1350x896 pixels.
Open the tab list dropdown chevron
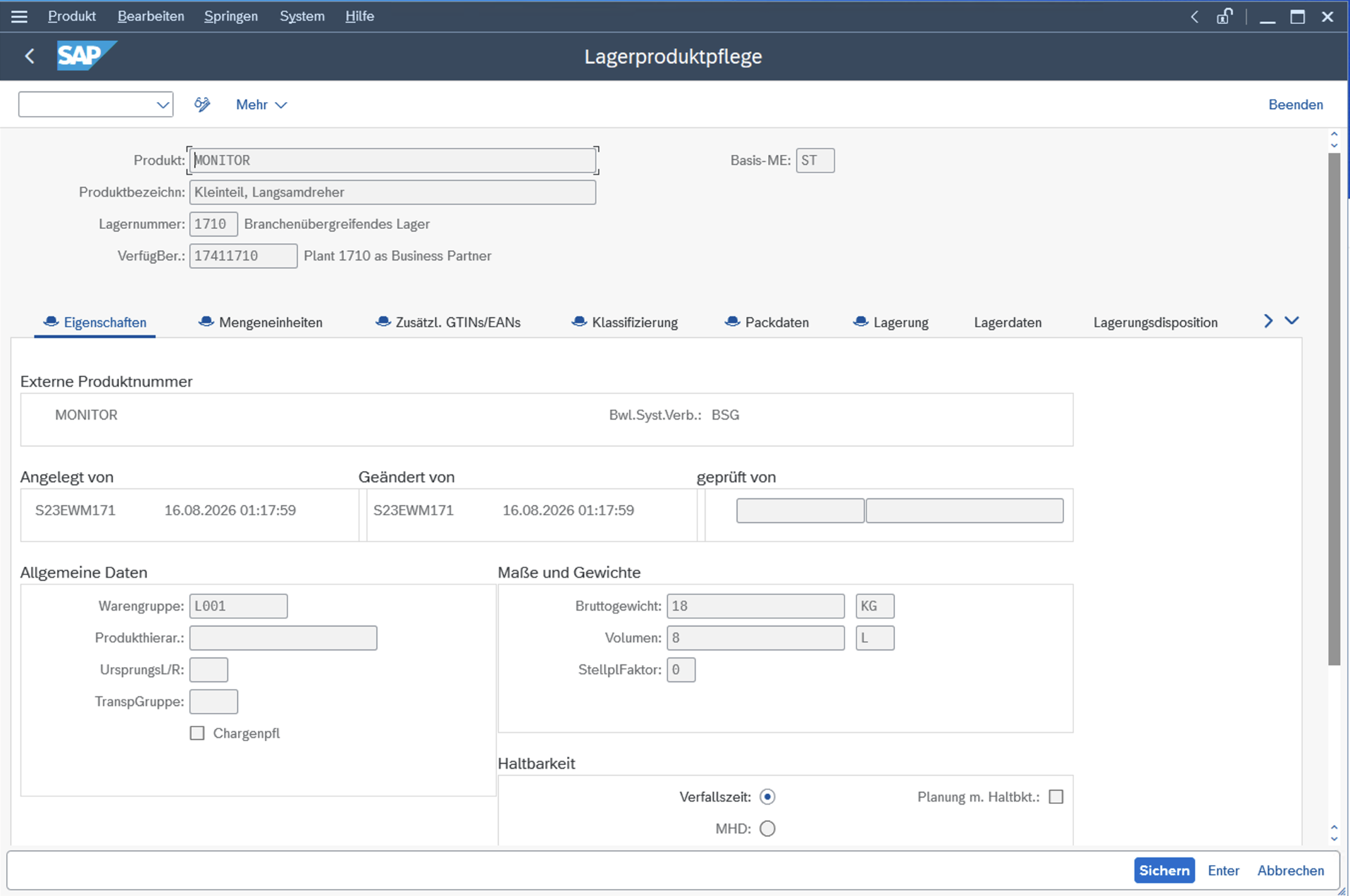[1292, 321]
